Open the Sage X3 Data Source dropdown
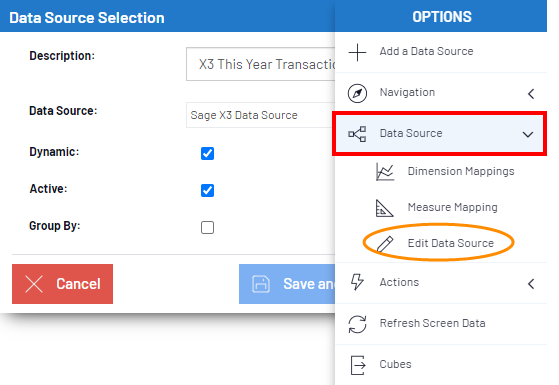Viewport: 559px width, 385px height. pos(261,115)
